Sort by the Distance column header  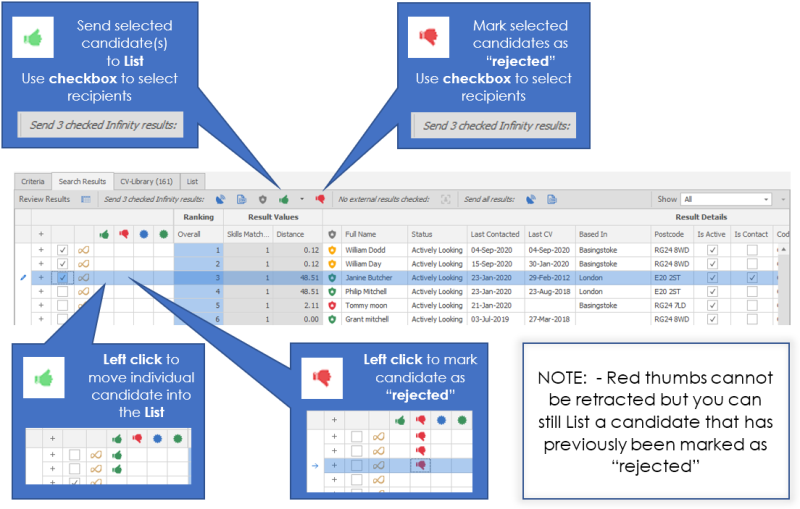(x=293, y=233)
